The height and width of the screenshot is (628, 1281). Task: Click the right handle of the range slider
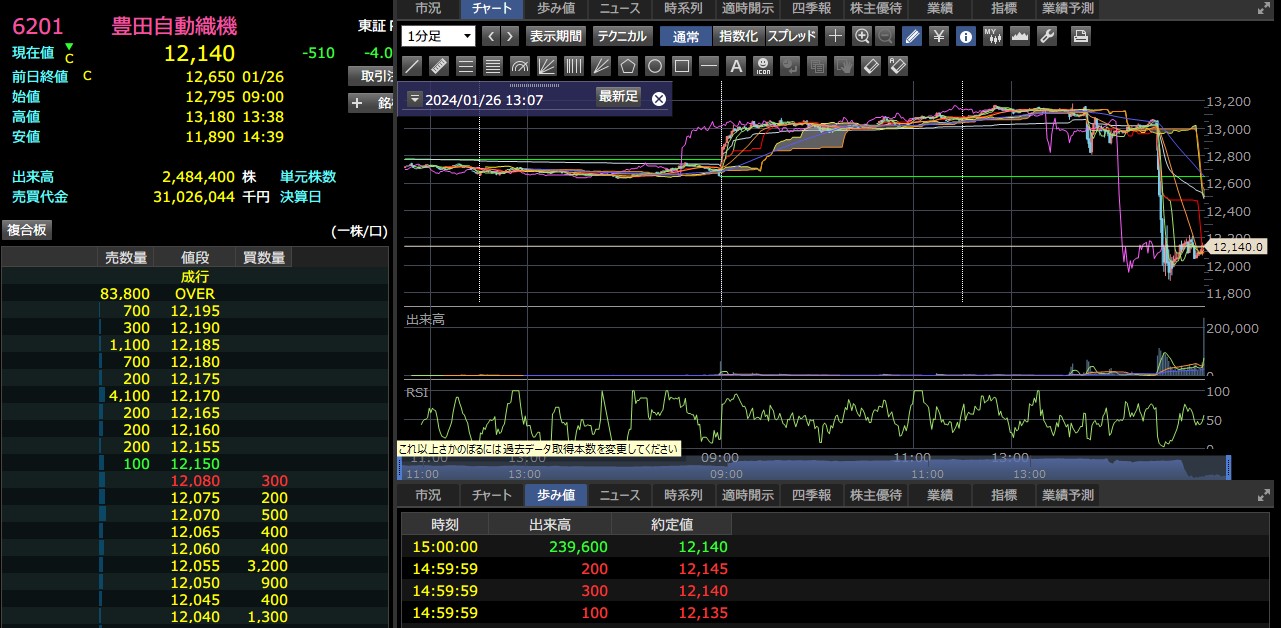1228,468
